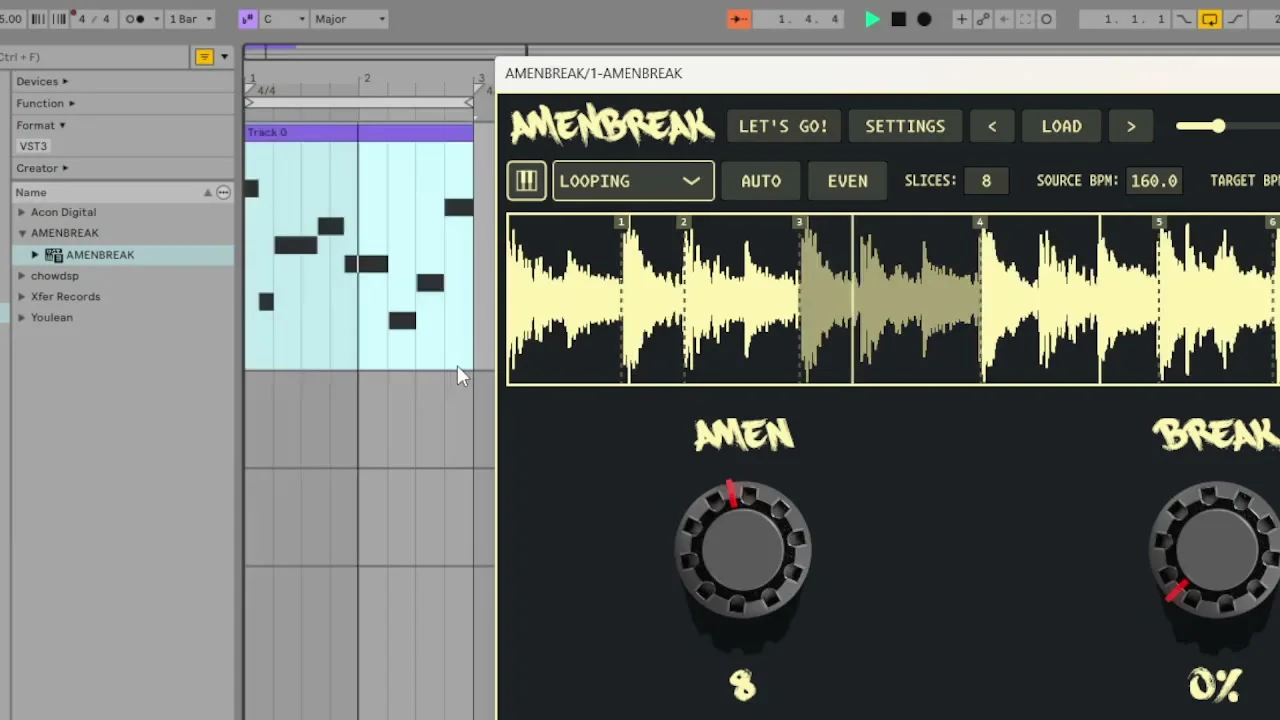Click slice marker 4 in the waveform

pos(980,222)
